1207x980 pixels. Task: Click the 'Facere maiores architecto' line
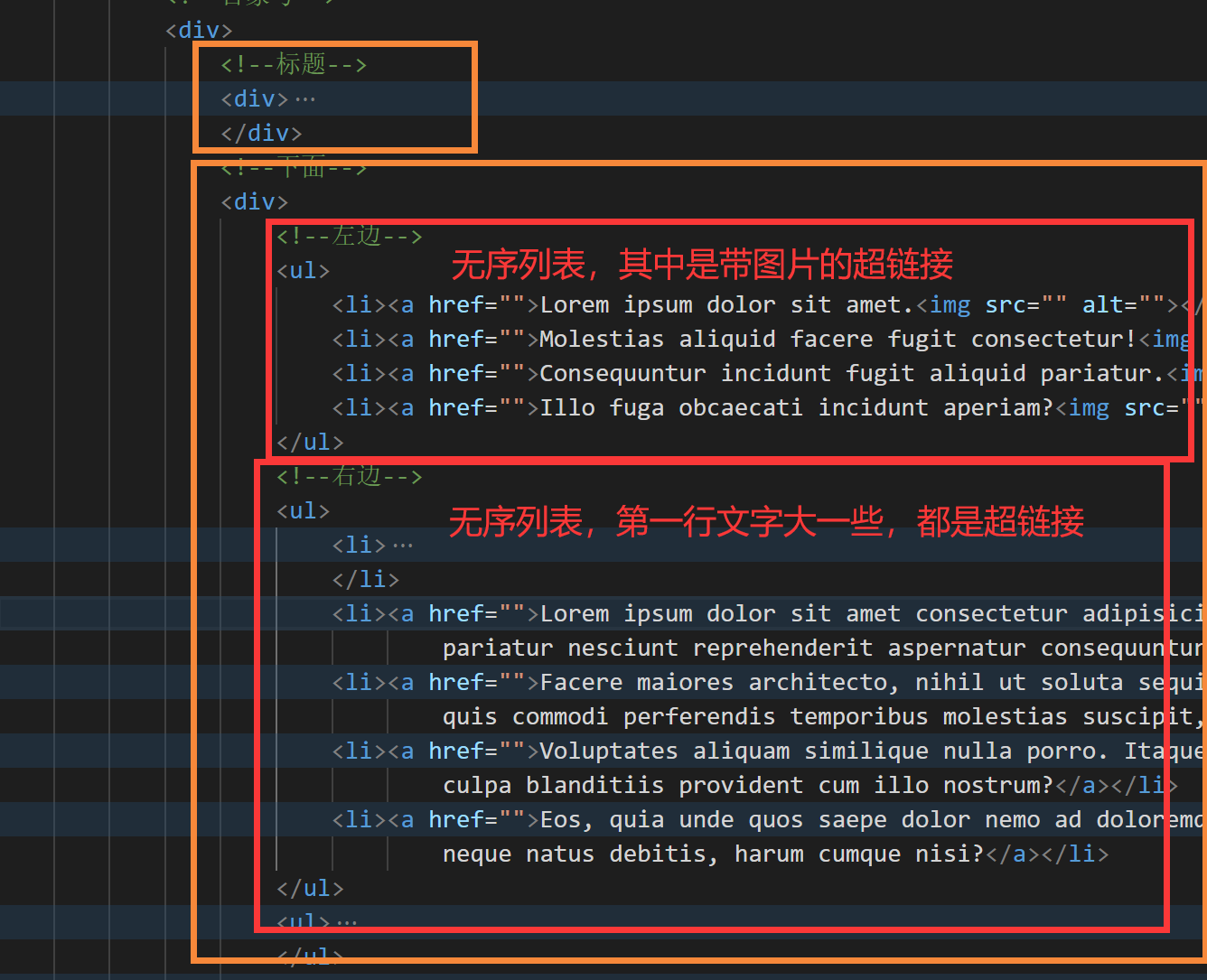coord(770,682)
